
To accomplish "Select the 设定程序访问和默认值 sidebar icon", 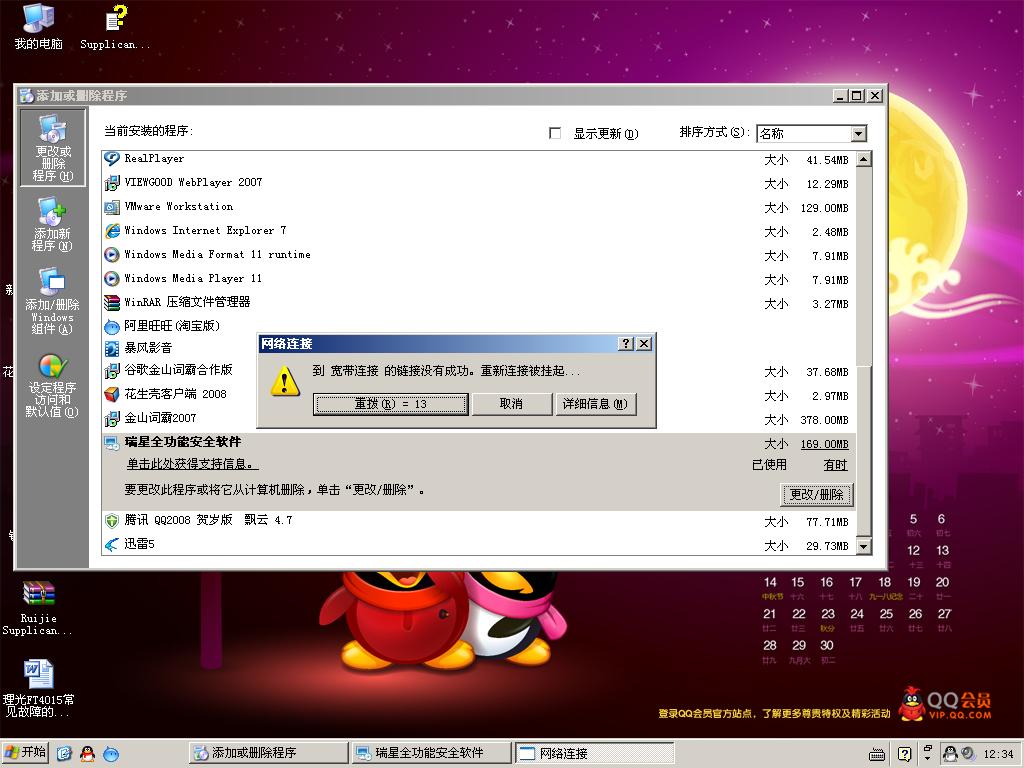I will click(x=52, y=385).
